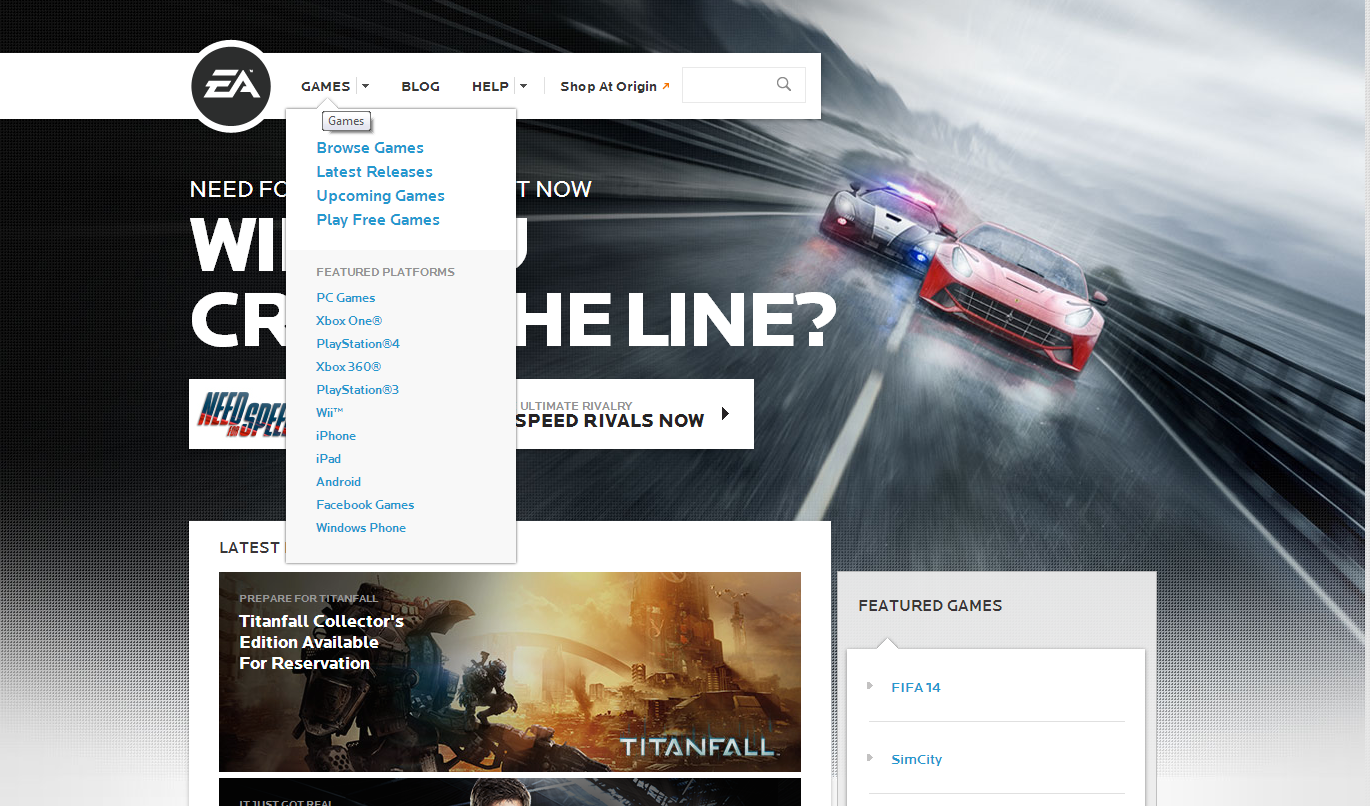Select the Wii platform link
Viewport: 1370px width, 806px height.
click(330, 413)
